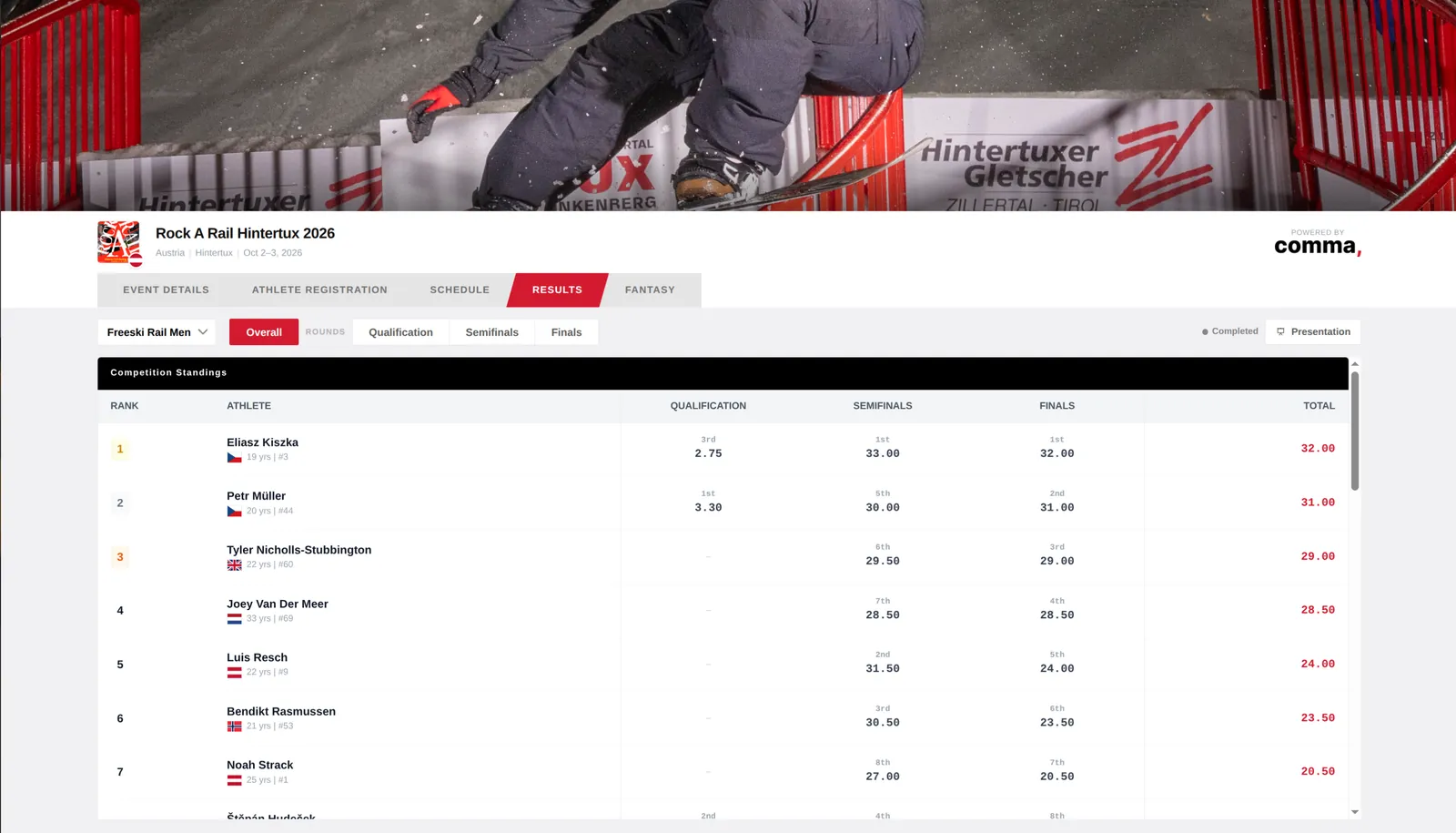This screenshot has width=1456, height=833.
Task: Click the bronze rank 3 badge
Action: (x=120, y=556)
